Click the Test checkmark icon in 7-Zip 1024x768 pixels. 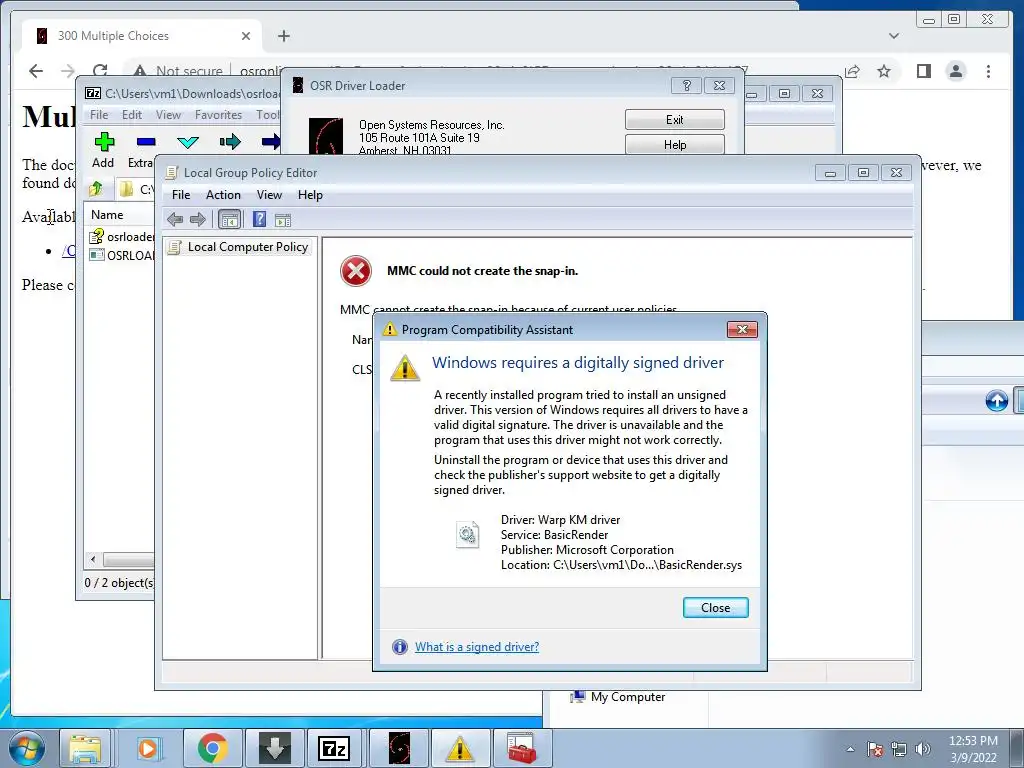[188, 141]
